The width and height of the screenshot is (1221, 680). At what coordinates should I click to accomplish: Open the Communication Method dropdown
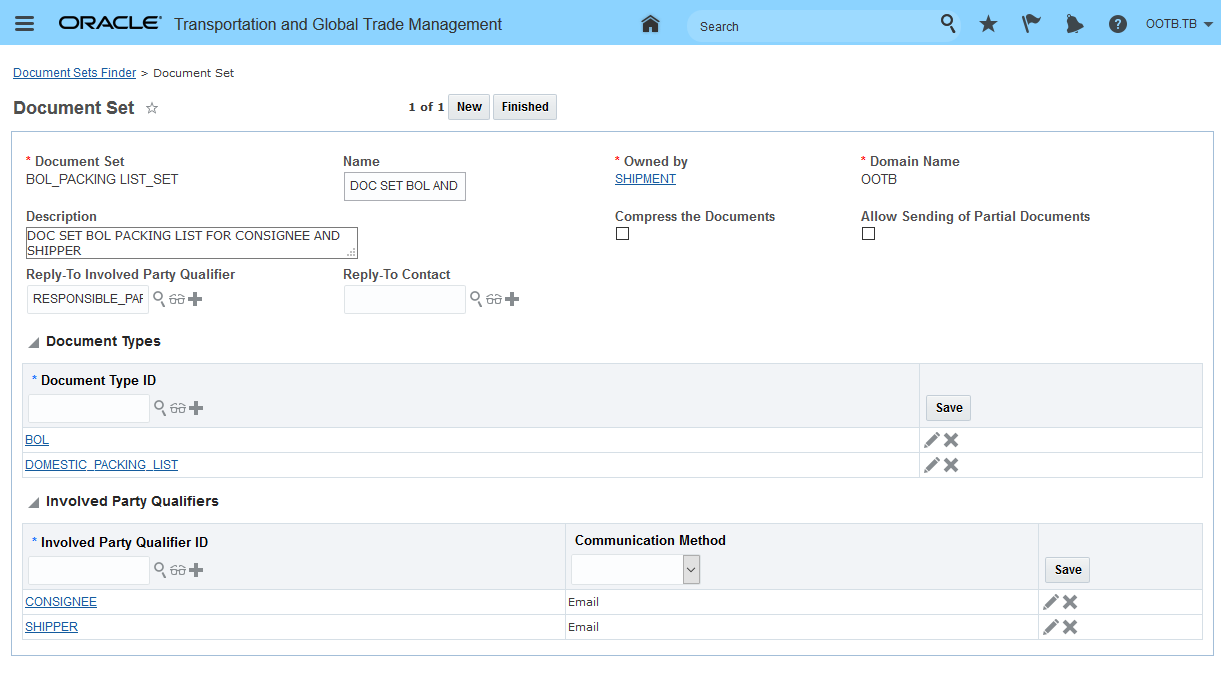(x=691, y=570)
